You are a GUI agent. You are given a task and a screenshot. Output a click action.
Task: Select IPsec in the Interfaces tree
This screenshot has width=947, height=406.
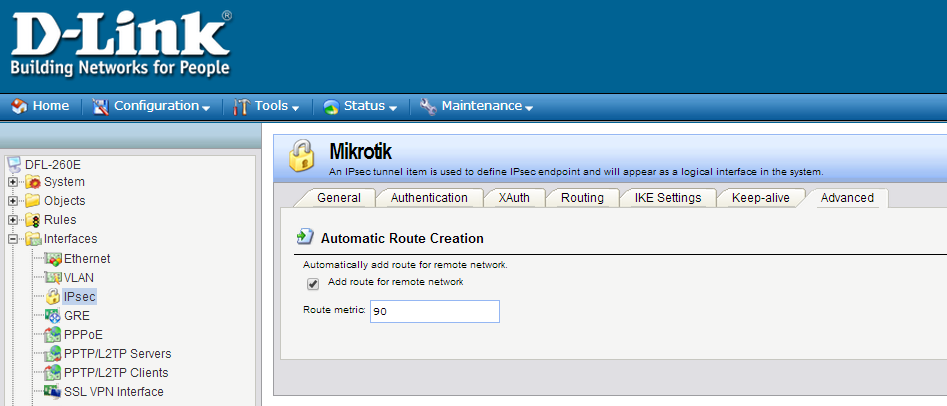[x=79, y=297]
